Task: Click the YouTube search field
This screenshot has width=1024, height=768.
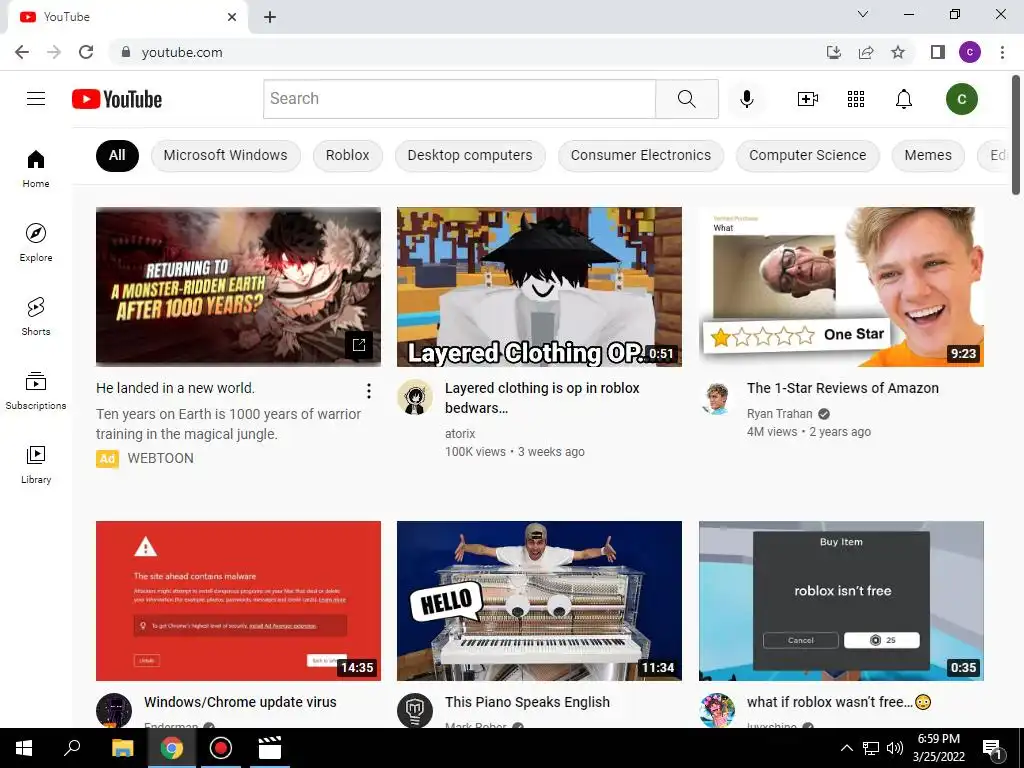Action: click(x=459, y=99)
